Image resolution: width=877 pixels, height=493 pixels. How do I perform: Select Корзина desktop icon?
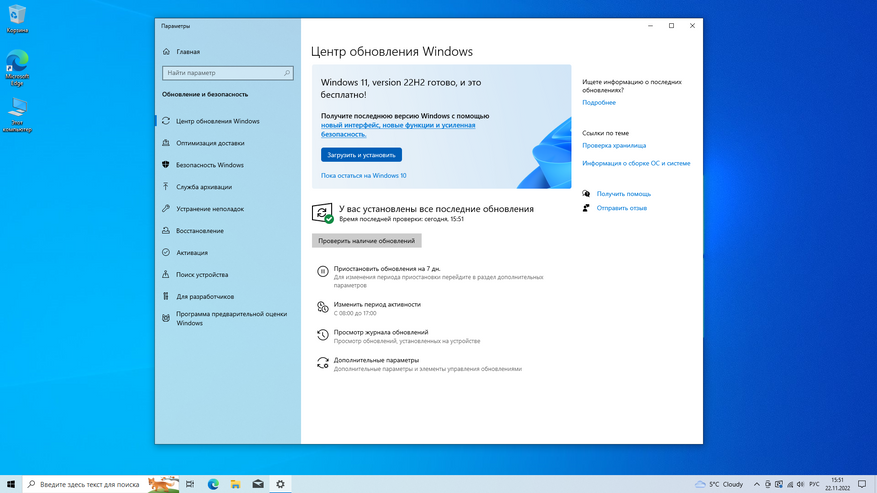pos(17,19)
